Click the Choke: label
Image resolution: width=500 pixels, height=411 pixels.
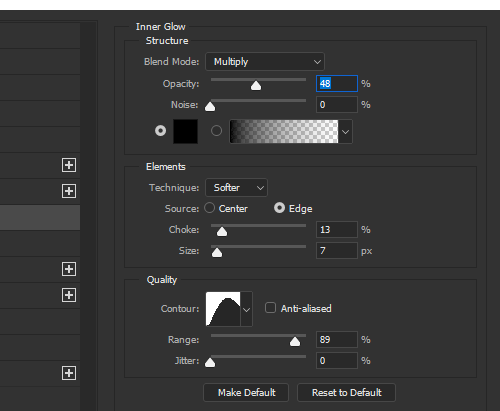pyautogui.click(x=184, y=230)
